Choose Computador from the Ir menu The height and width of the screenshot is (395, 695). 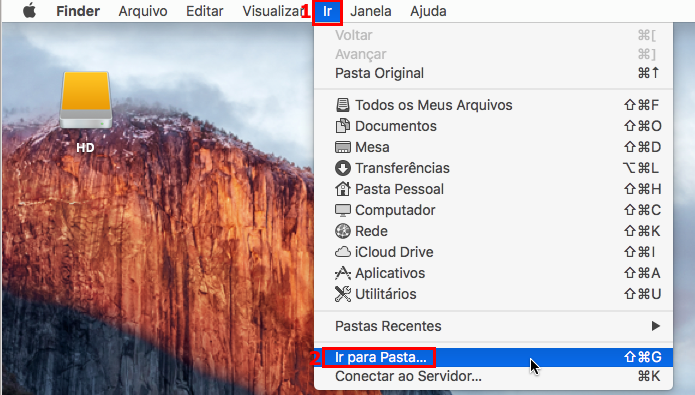493,210
